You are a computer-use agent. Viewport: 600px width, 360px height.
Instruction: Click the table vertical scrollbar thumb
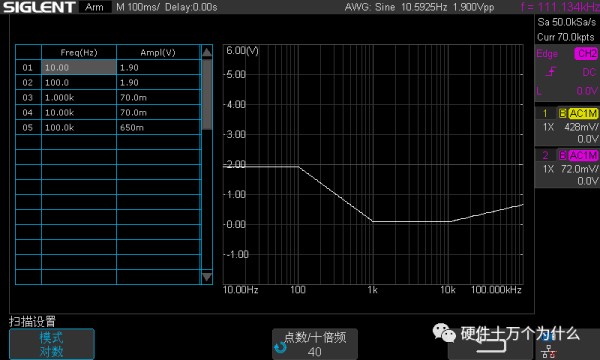(207, 94)
